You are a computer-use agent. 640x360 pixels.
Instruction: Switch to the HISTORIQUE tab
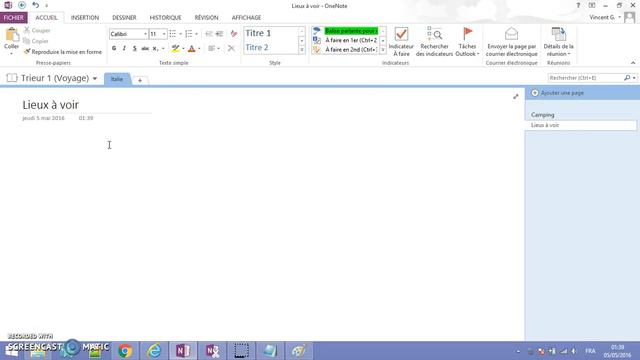tap(165, 18)
